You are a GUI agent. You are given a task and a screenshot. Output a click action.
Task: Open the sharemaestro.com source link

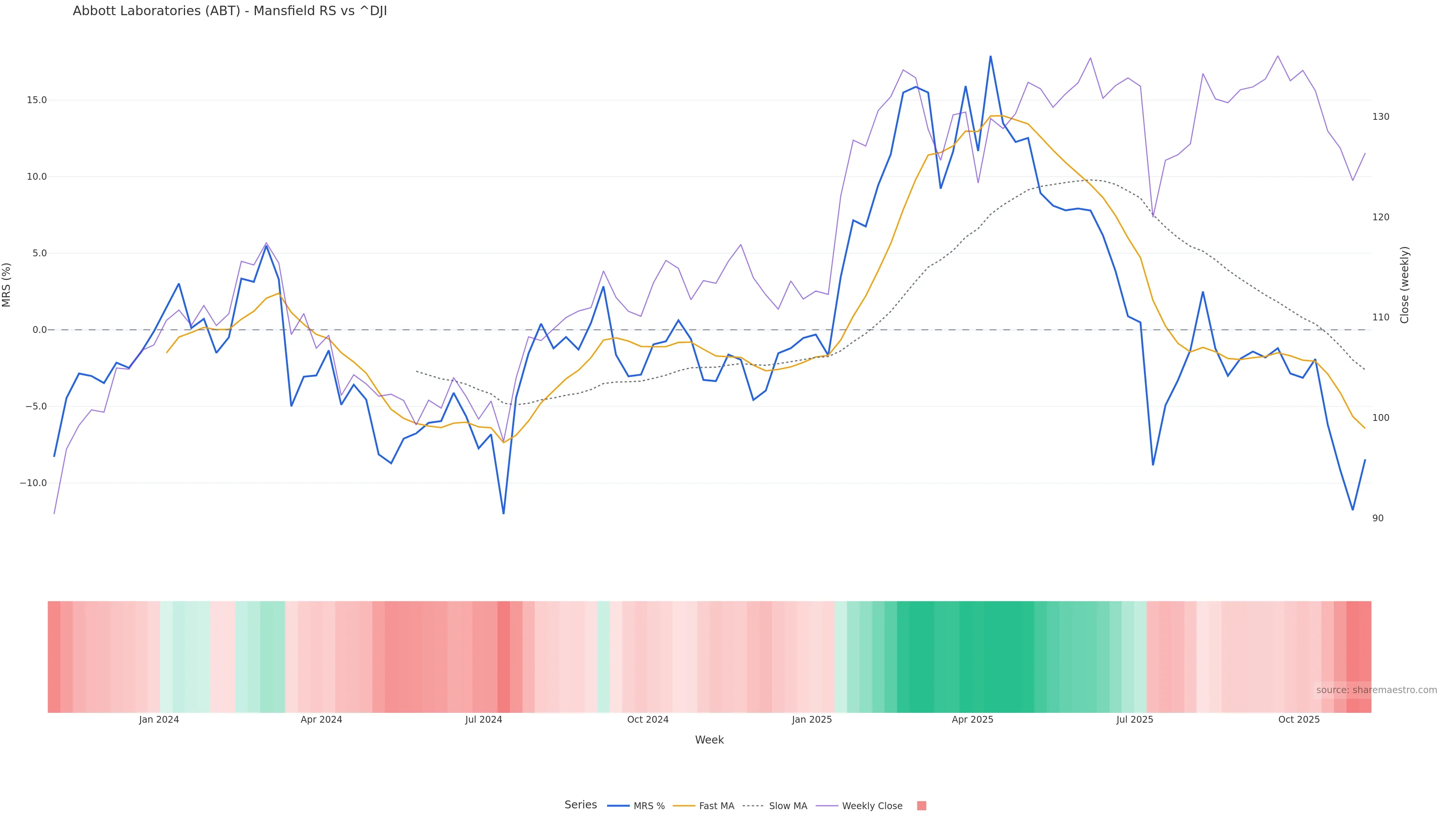coord(1376,690)
